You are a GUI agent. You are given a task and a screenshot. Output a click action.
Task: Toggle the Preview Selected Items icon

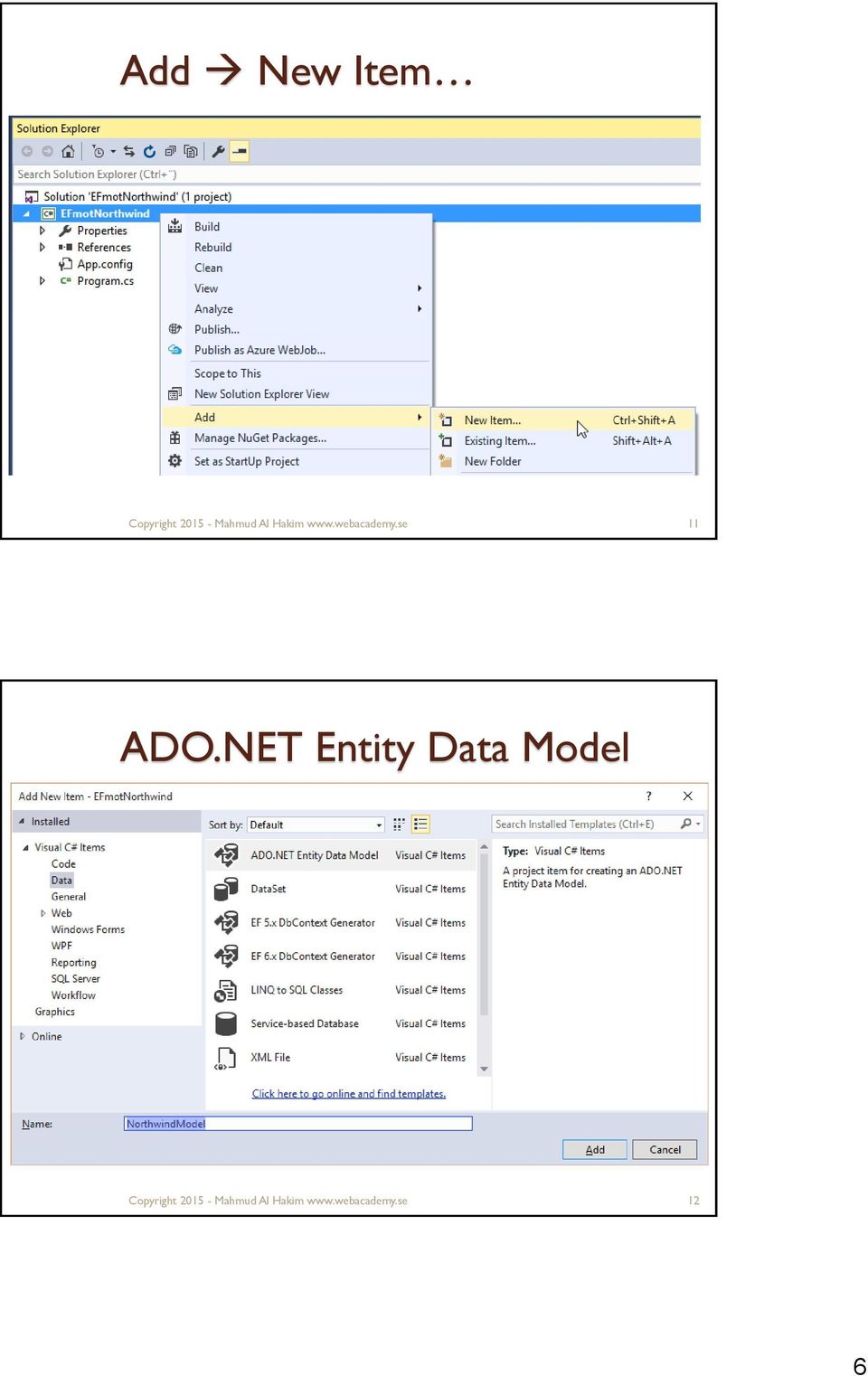coord(239,151)
